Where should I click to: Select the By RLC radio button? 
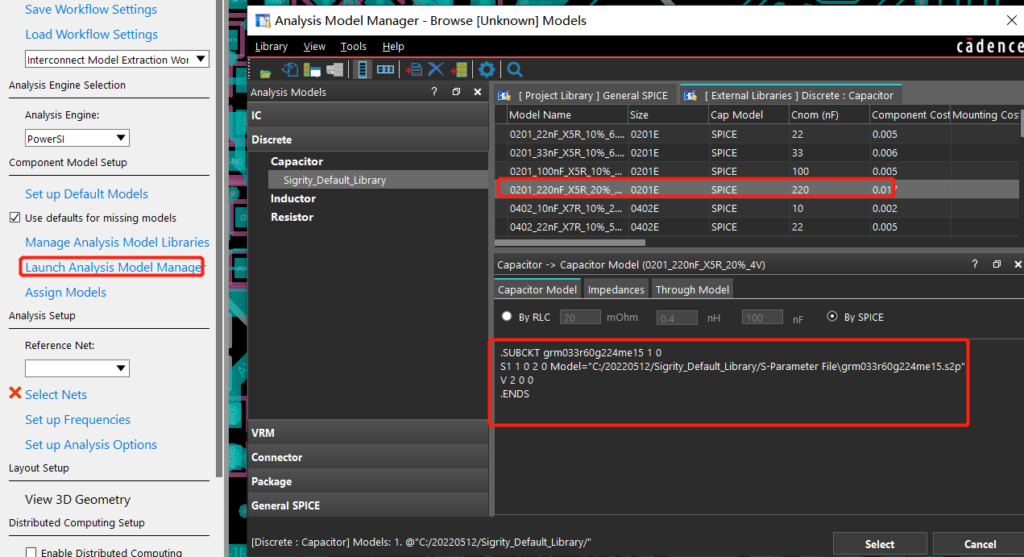[x=506, y=317]
